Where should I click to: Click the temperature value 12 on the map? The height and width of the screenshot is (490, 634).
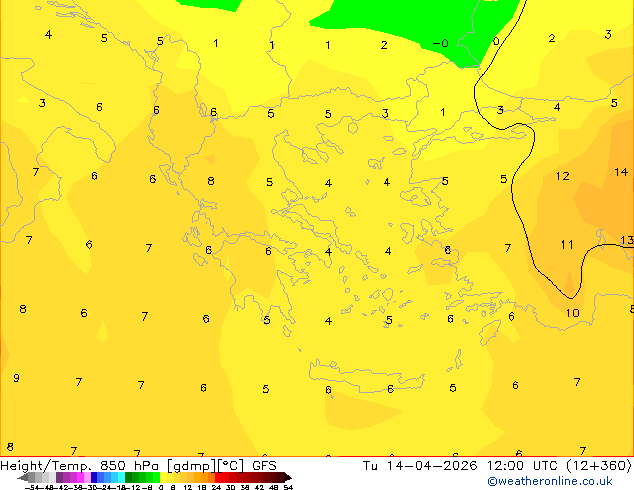(562, 176)
